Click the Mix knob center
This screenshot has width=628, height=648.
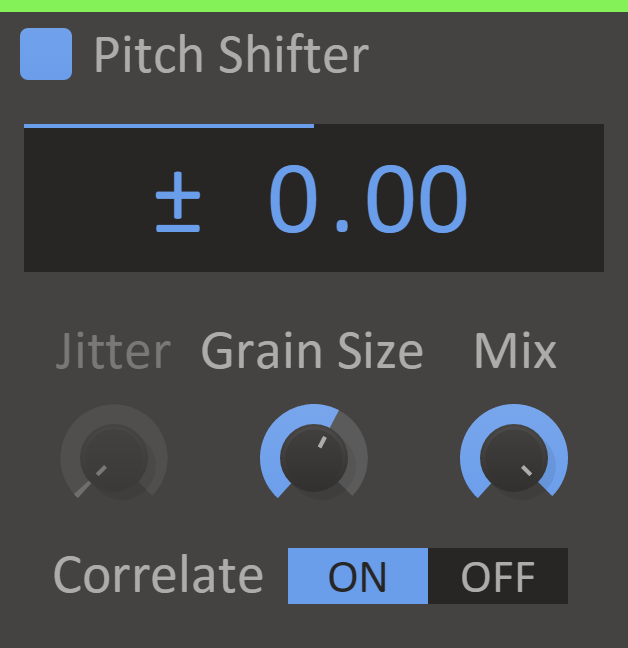click(513, 458)
